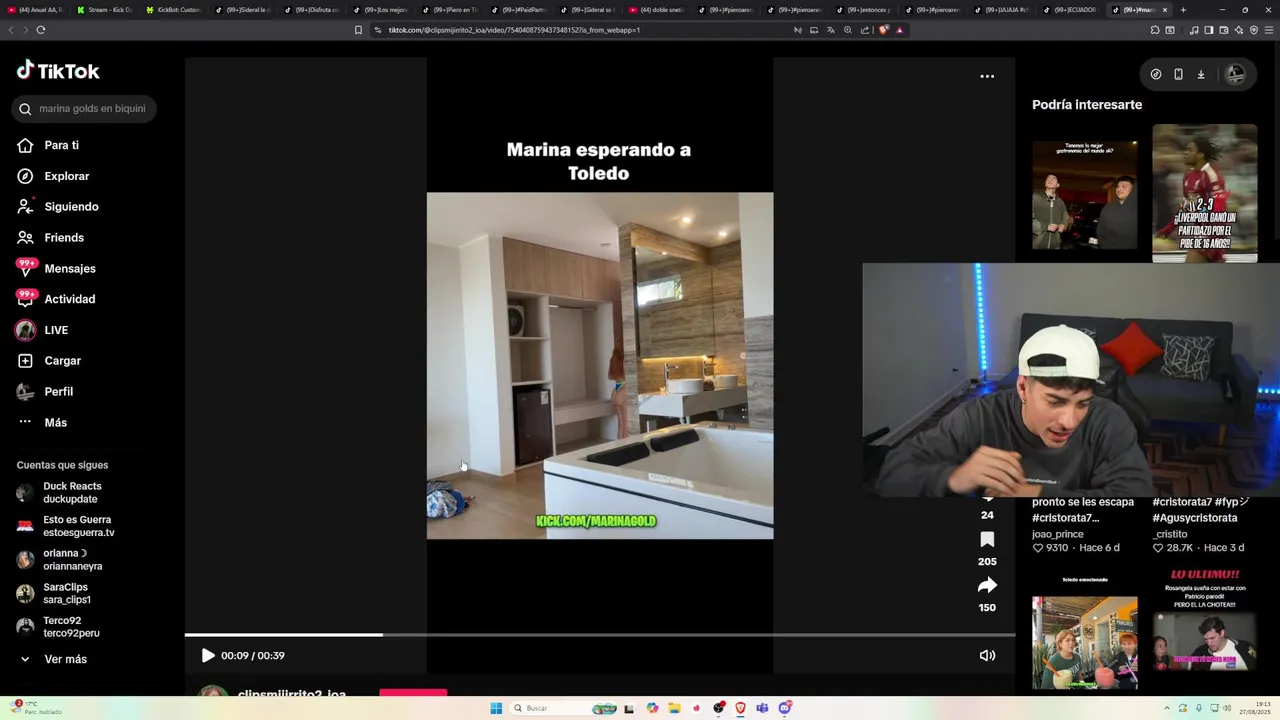Screen dimensions: 1280x720
Task: Toggle the browser sidebar panel
Action: click(x=1208, y=30)
